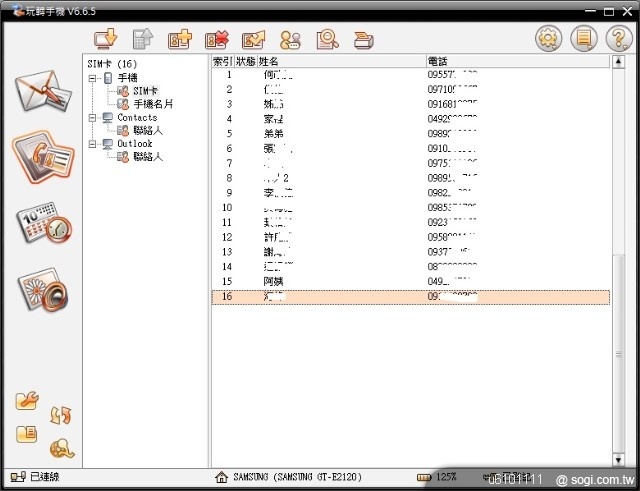Viewport: 640px width, 491px height.
Task: Click SAMSUNG GT-E2120 device label
Action: tap(298, 477)
